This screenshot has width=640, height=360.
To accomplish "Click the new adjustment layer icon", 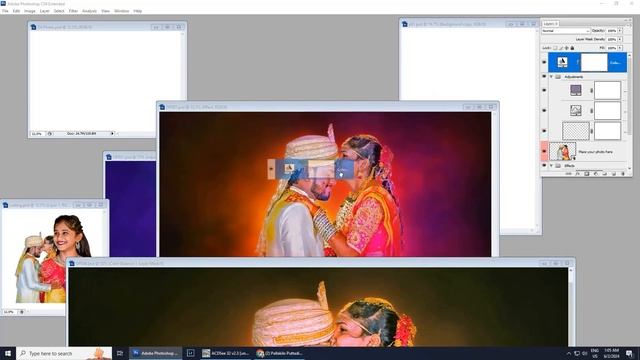I will pos(596,173).
